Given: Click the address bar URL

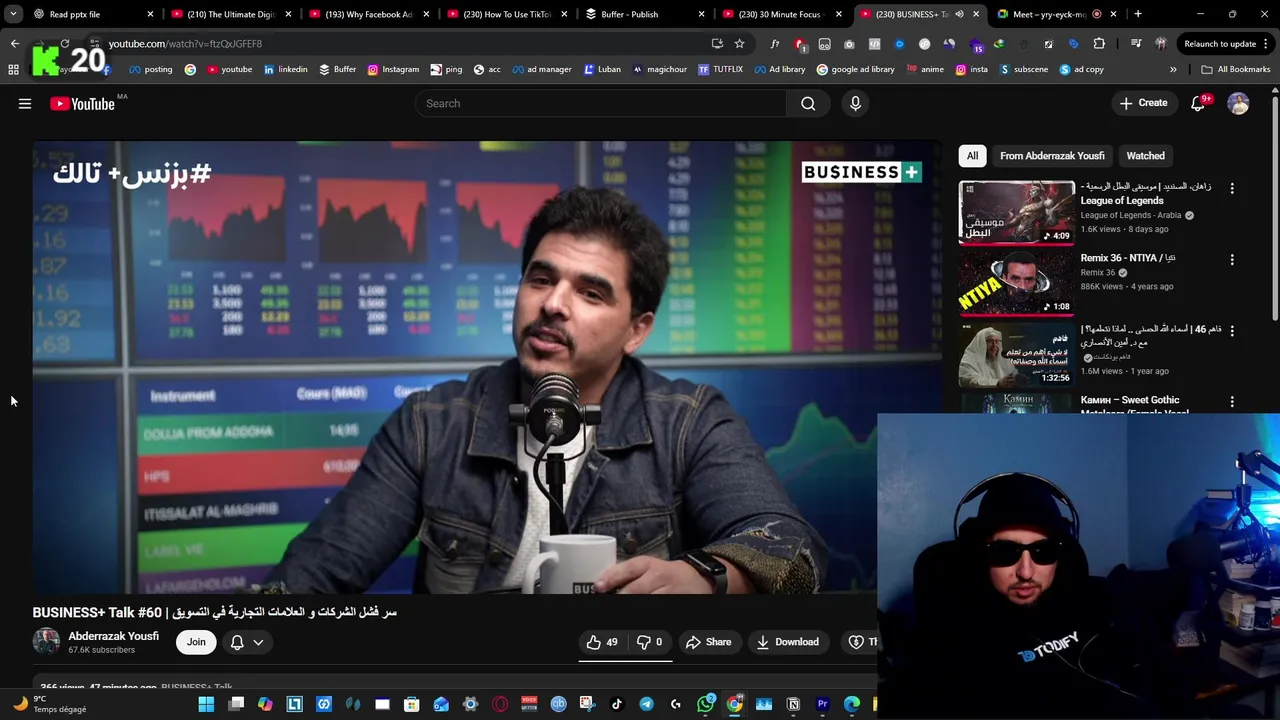Looking at the screenshot, I should (185, 44).
